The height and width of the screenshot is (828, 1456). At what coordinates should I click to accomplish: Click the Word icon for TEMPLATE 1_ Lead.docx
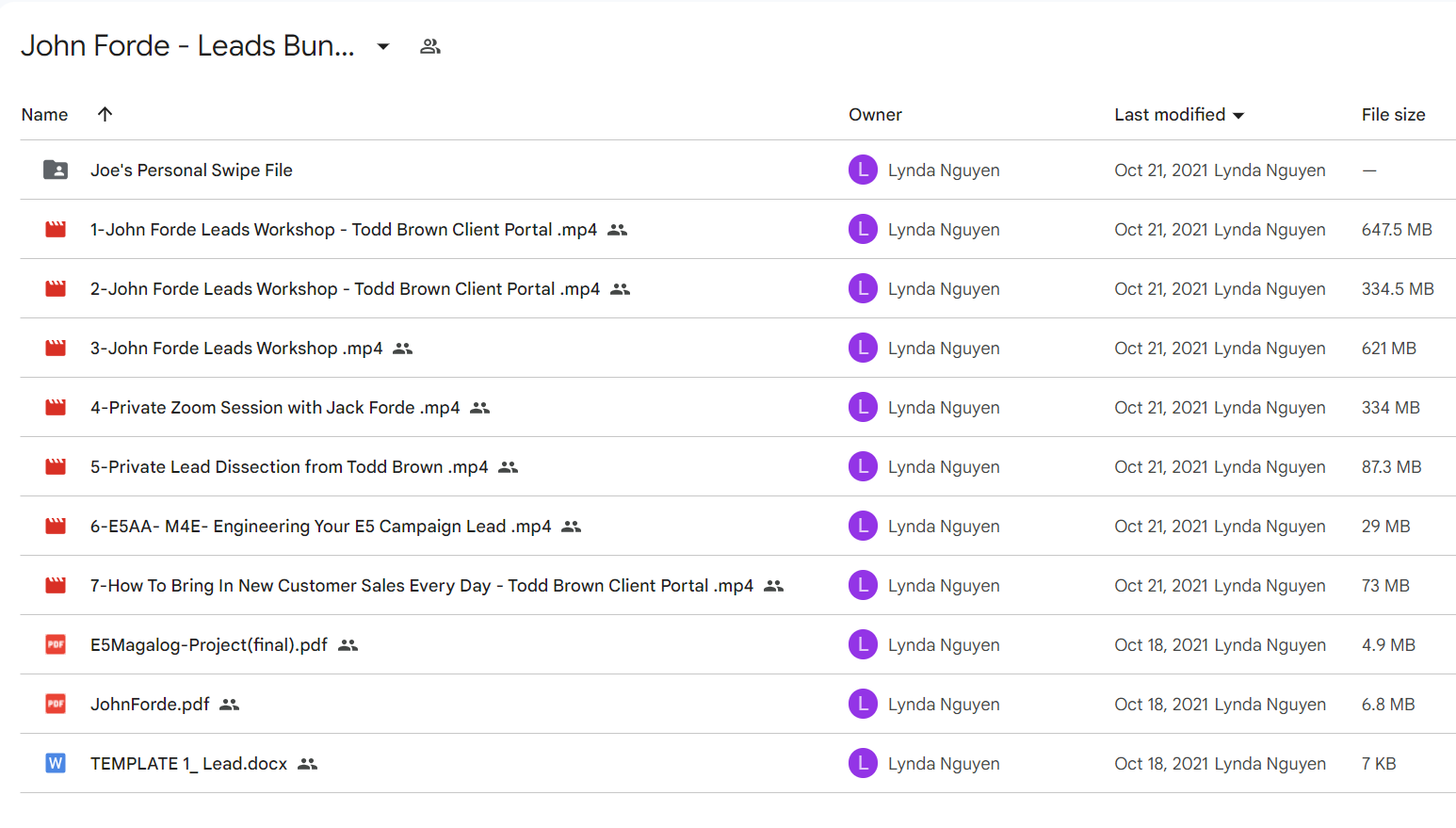pos(56,763)
